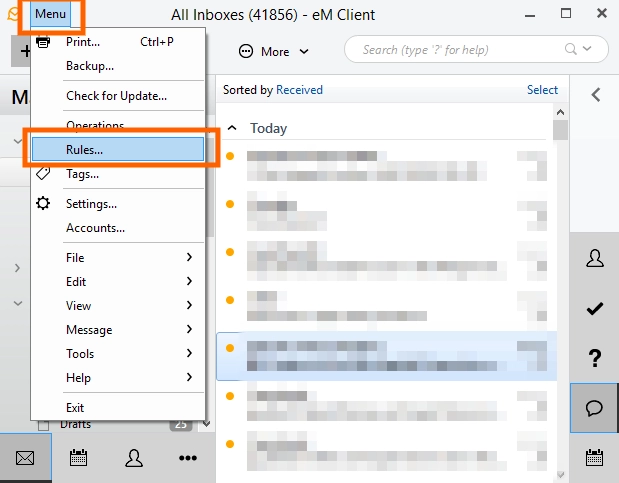
Task: Open Tags... menu entry
Action: [118, 174]
